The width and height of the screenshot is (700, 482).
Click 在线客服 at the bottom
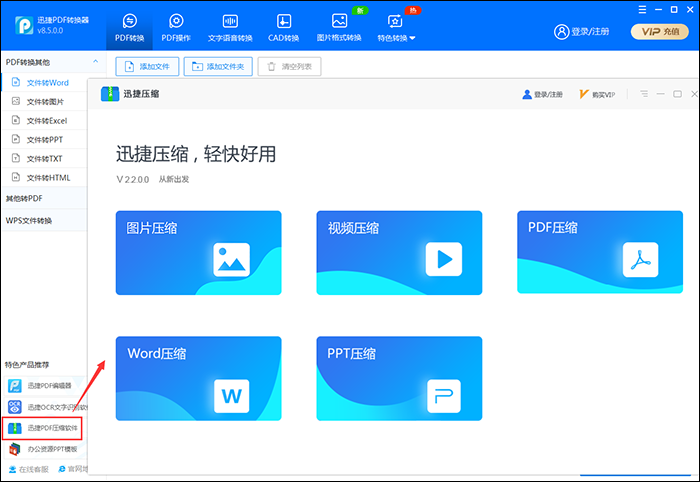tap(29, 469)
